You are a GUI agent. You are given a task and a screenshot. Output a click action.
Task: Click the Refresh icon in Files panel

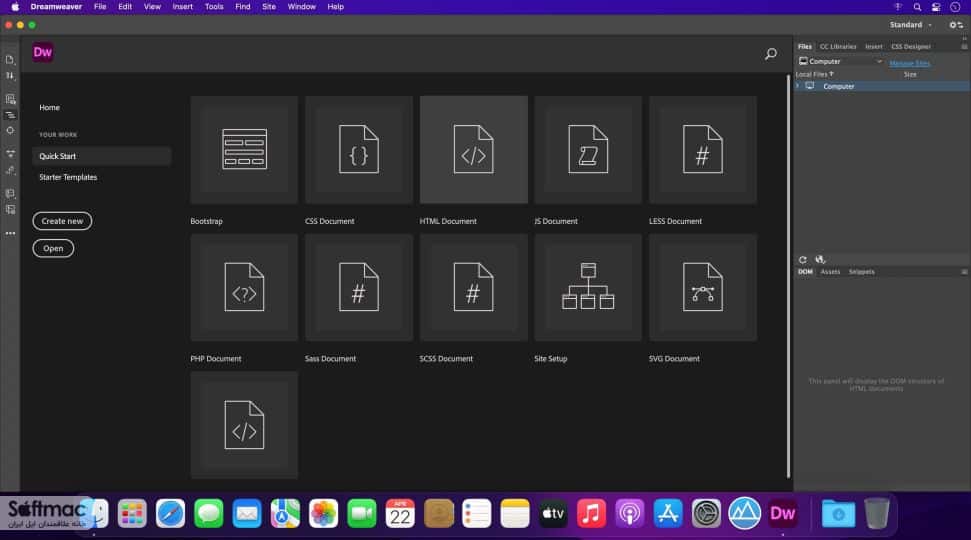pyautogui.click(x=803, y=259)
